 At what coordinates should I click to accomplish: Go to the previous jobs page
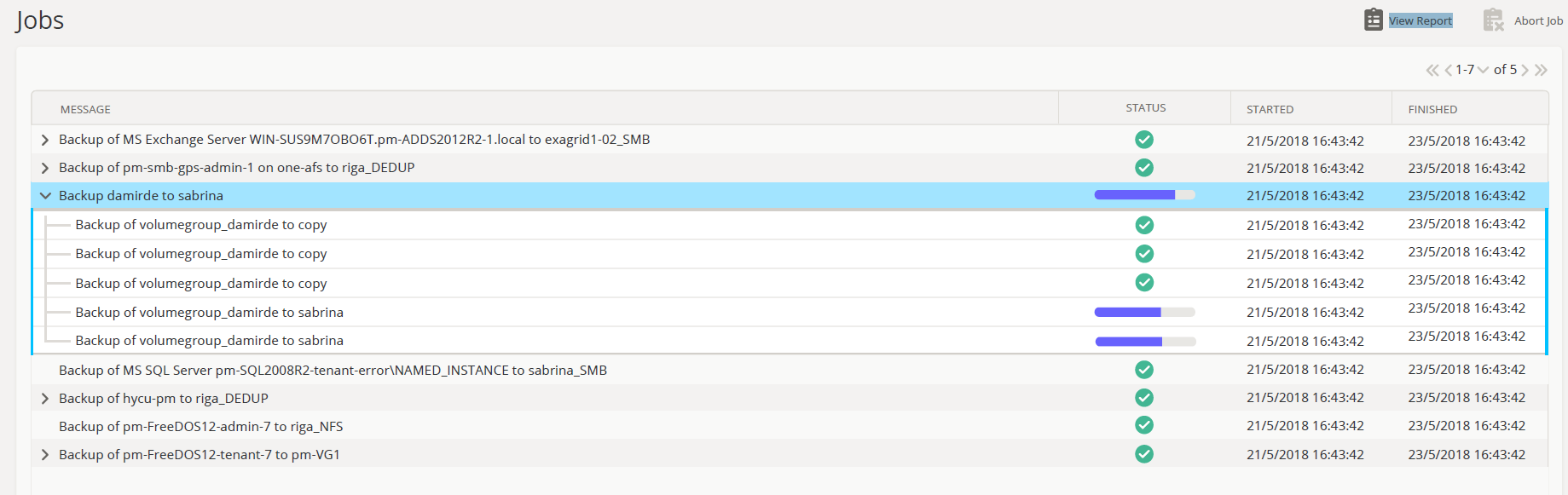point(1448,70)
